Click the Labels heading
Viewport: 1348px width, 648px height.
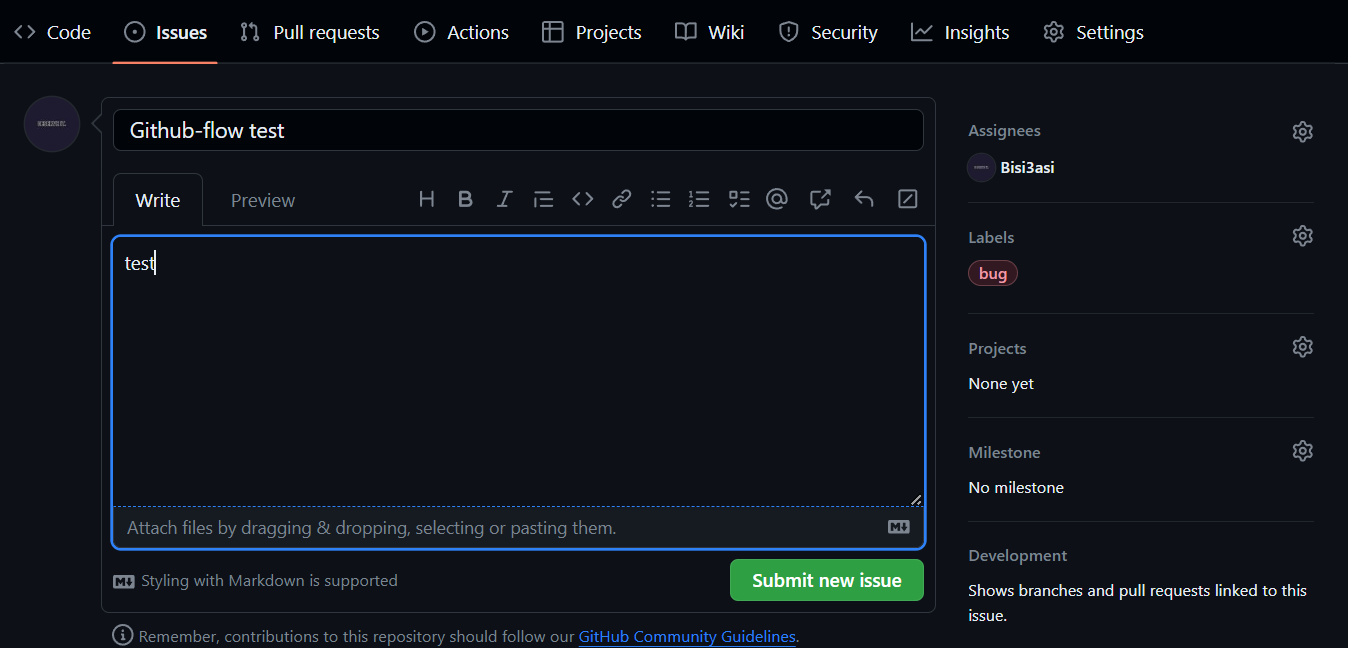[991, 237]
